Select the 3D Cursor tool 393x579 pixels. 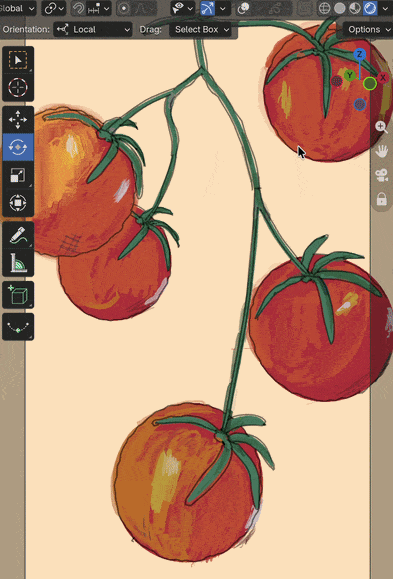[18, 88]
